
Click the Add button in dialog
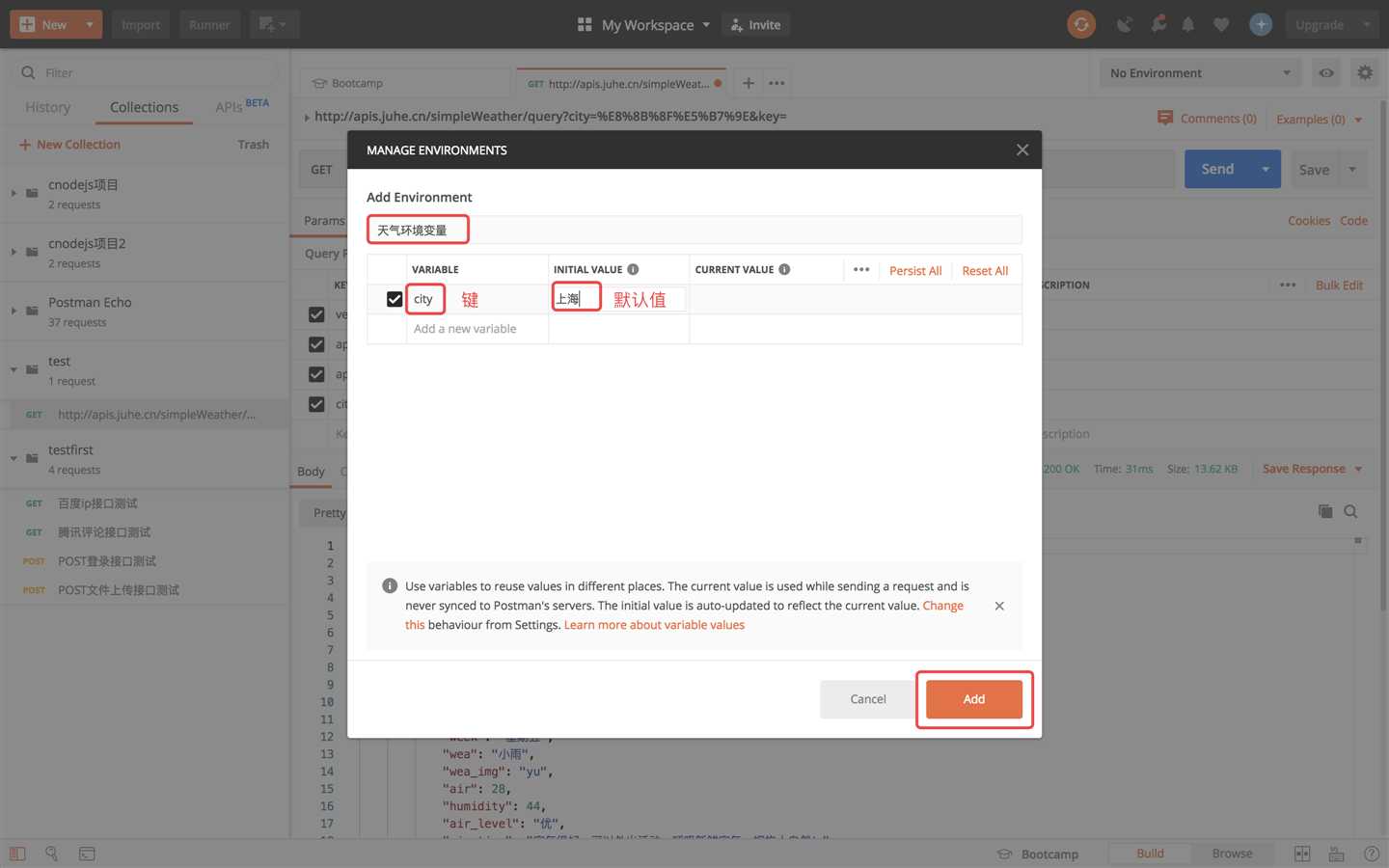tap(974, 699)
